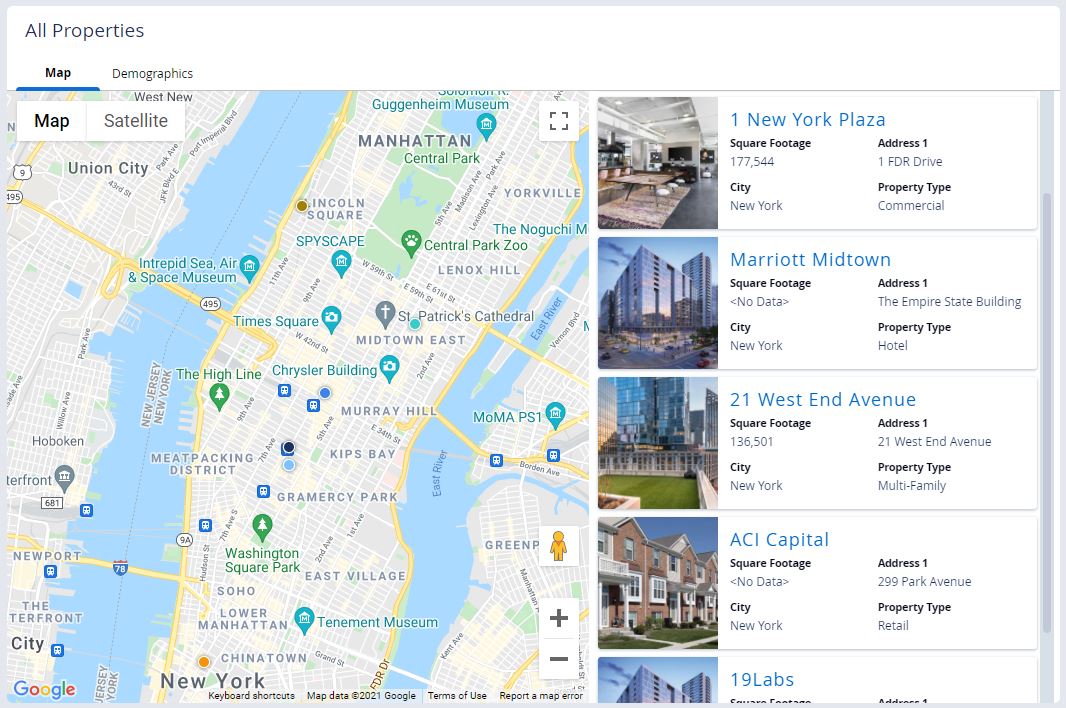Zoom out using the minus icon
The image size is (1066, 708).
point(559,659)
